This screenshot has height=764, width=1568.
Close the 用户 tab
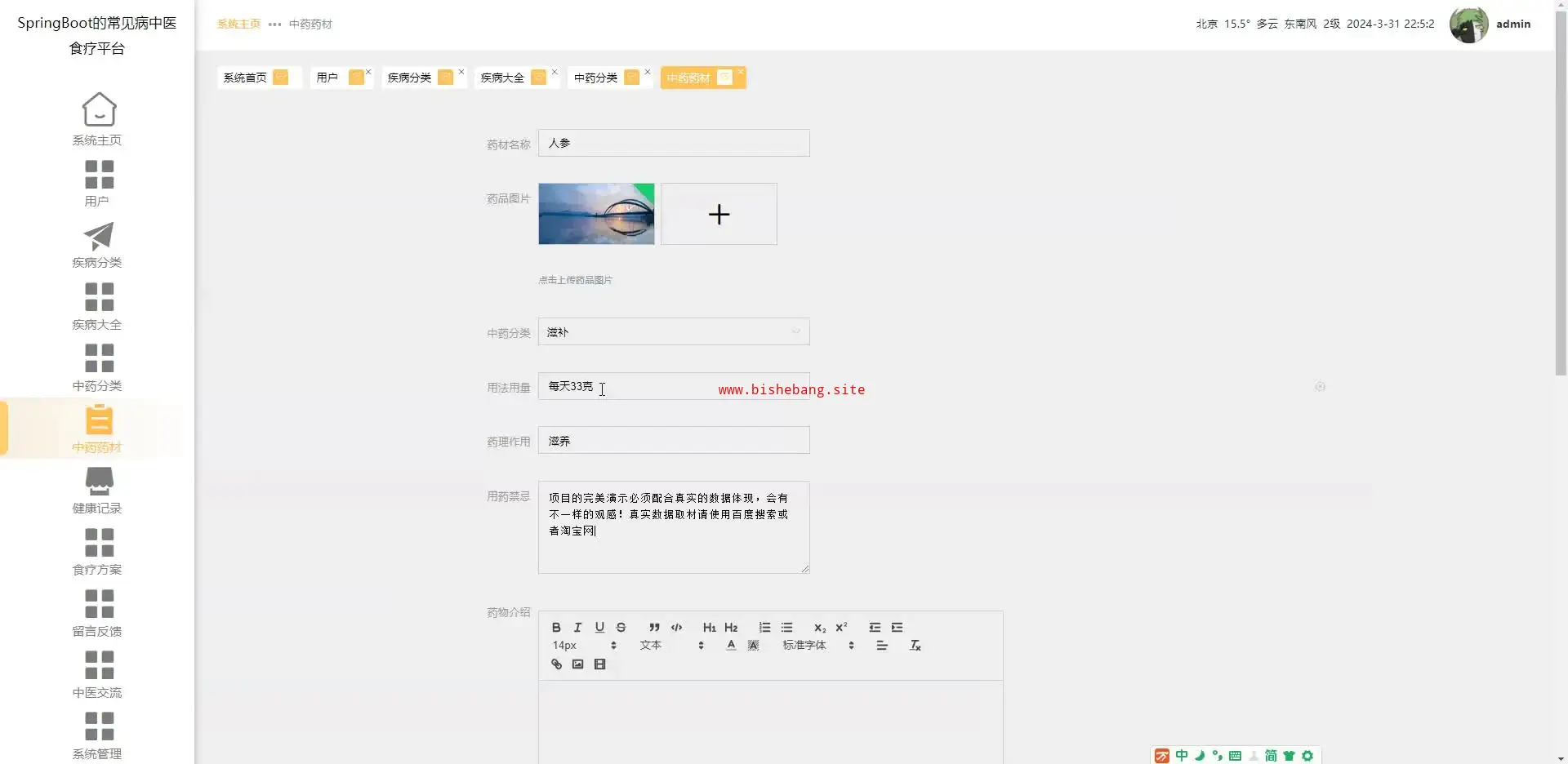point(368,72)
